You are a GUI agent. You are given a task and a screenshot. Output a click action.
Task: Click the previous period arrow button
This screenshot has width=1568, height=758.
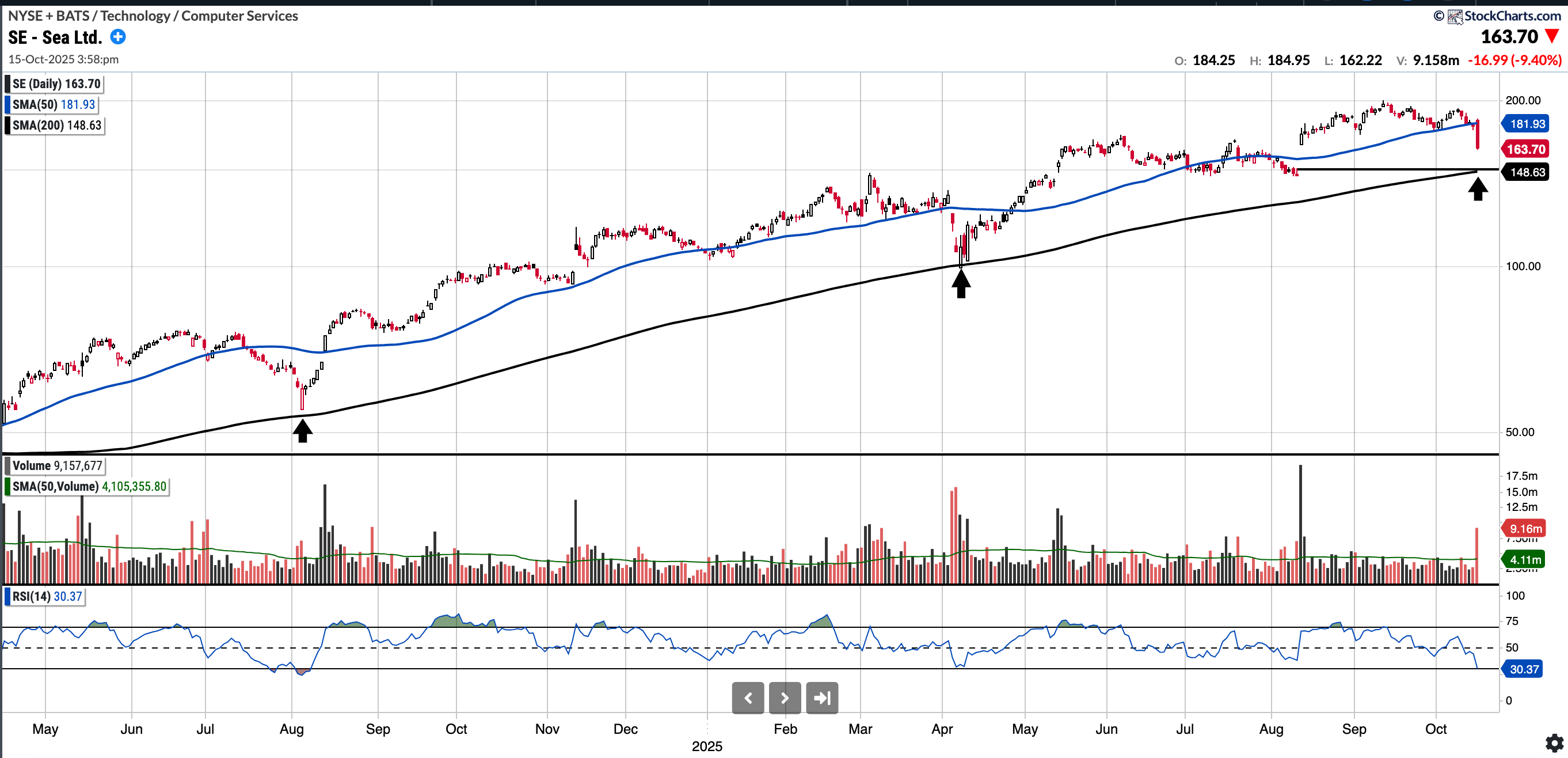748,698
